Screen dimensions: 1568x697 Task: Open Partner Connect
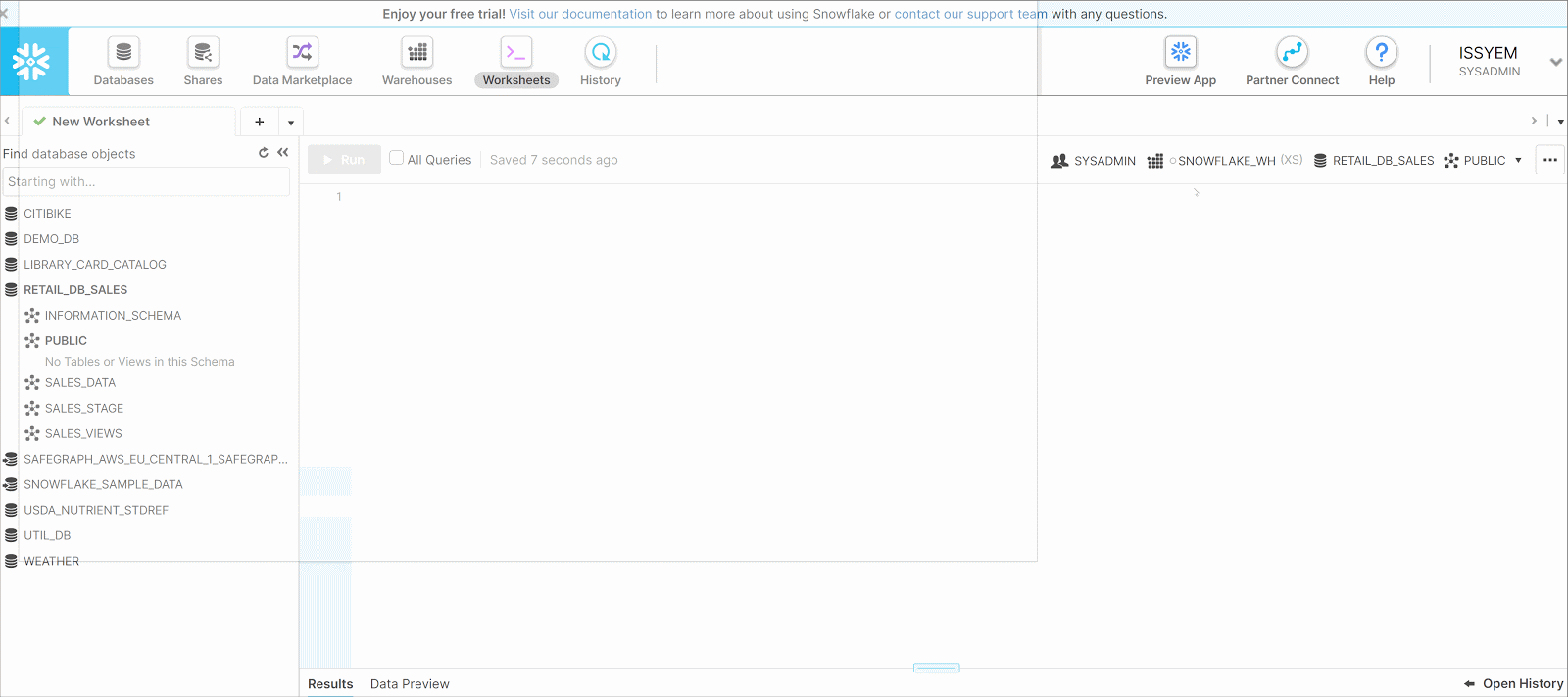1292,62
